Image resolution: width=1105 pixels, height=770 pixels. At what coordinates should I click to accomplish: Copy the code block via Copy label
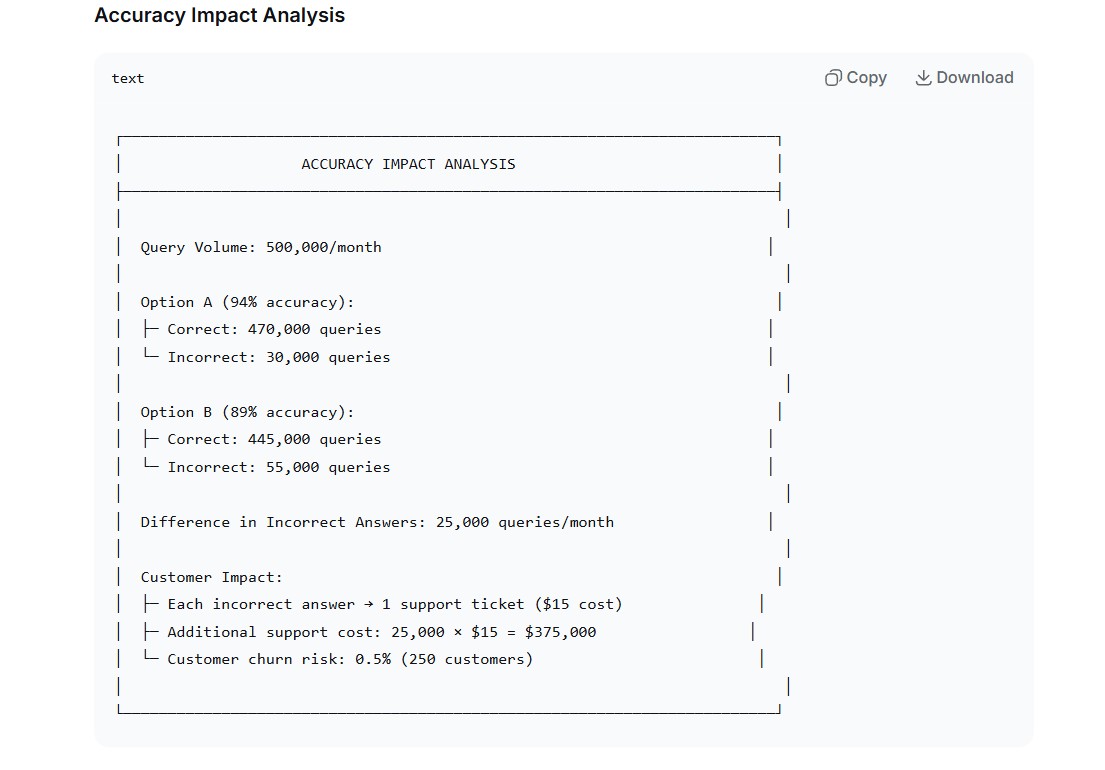coord(866,77)
